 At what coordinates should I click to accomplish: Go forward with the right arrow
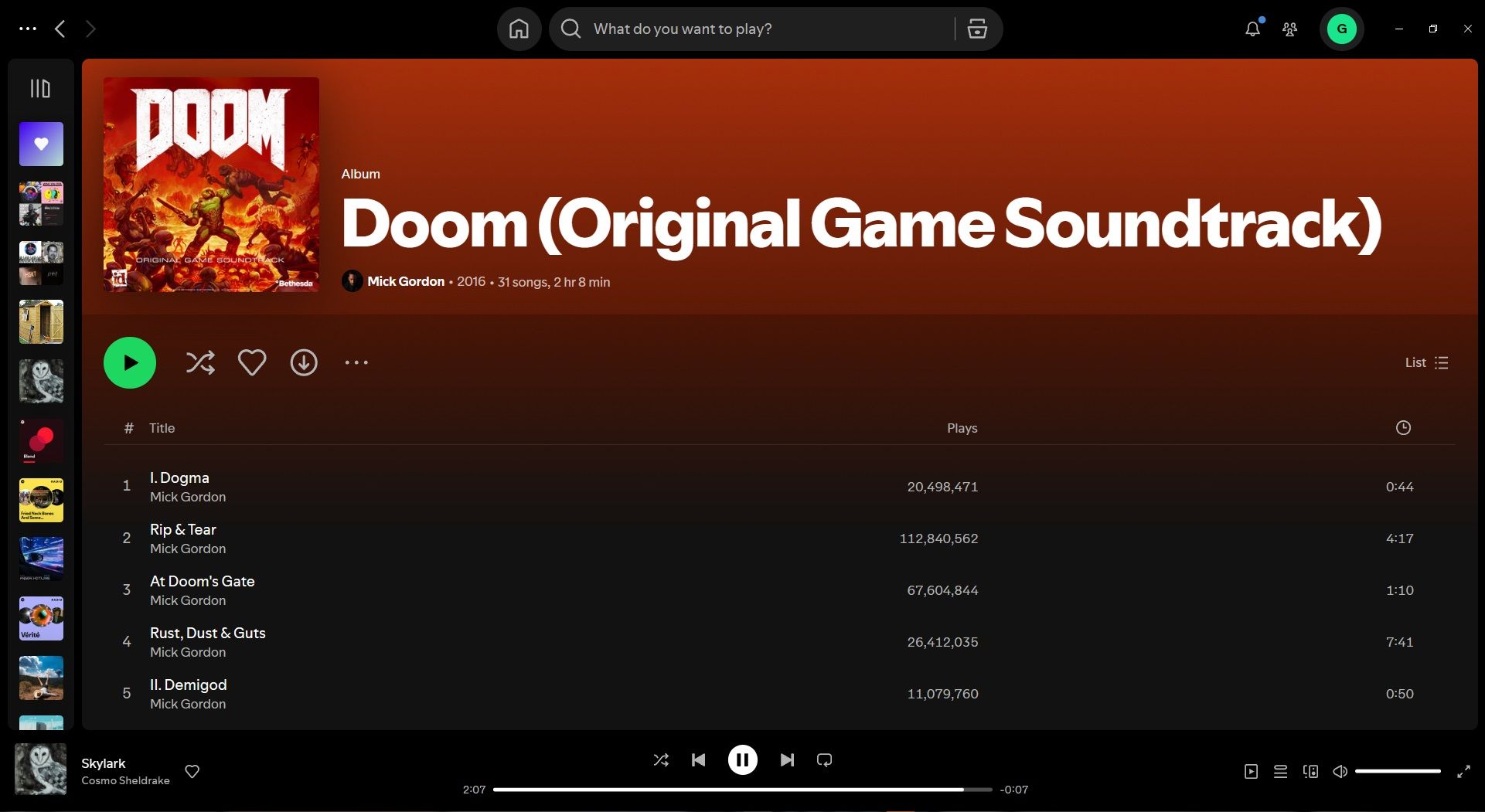90,29
